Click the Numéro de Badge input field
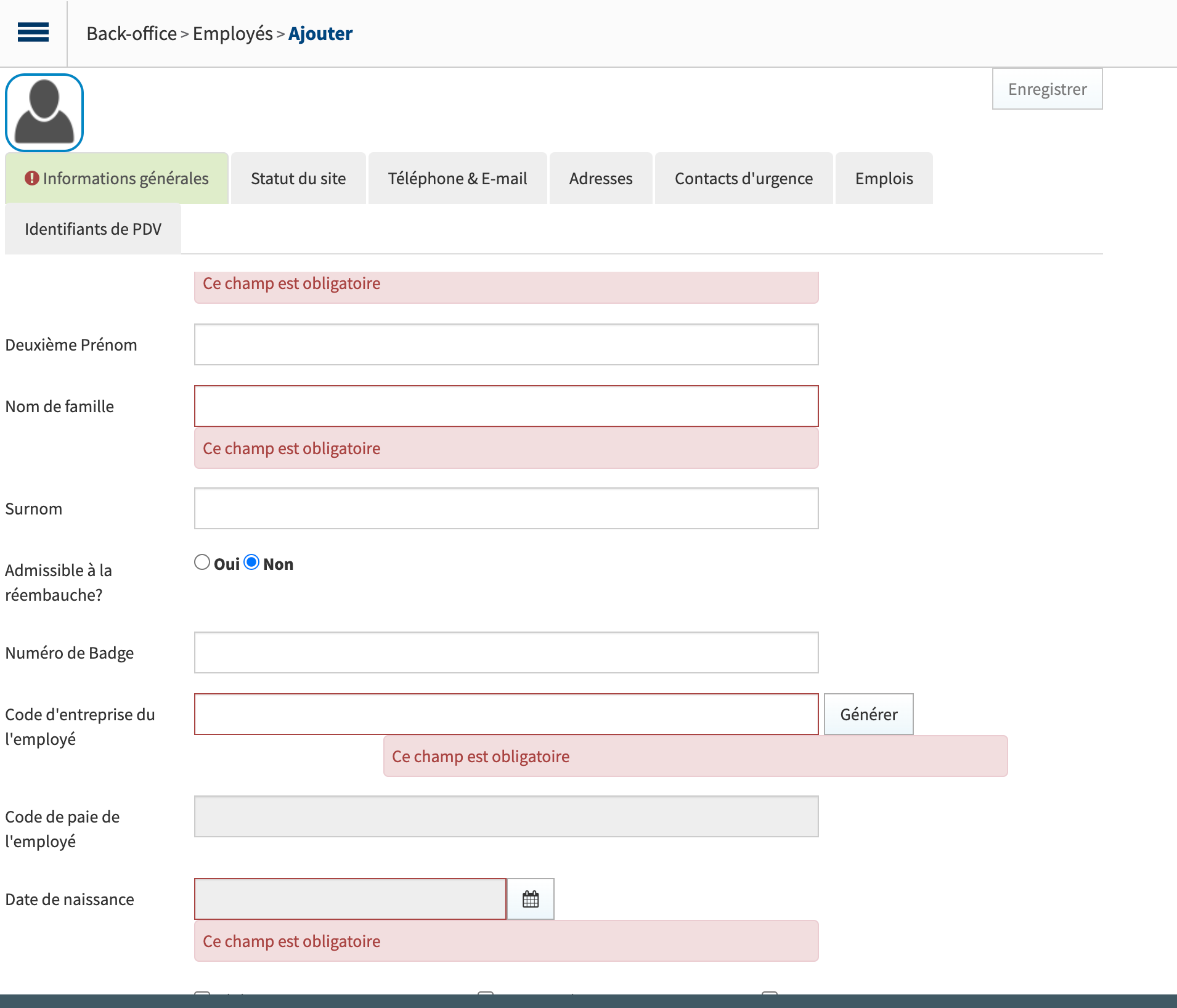 point(505,652)
